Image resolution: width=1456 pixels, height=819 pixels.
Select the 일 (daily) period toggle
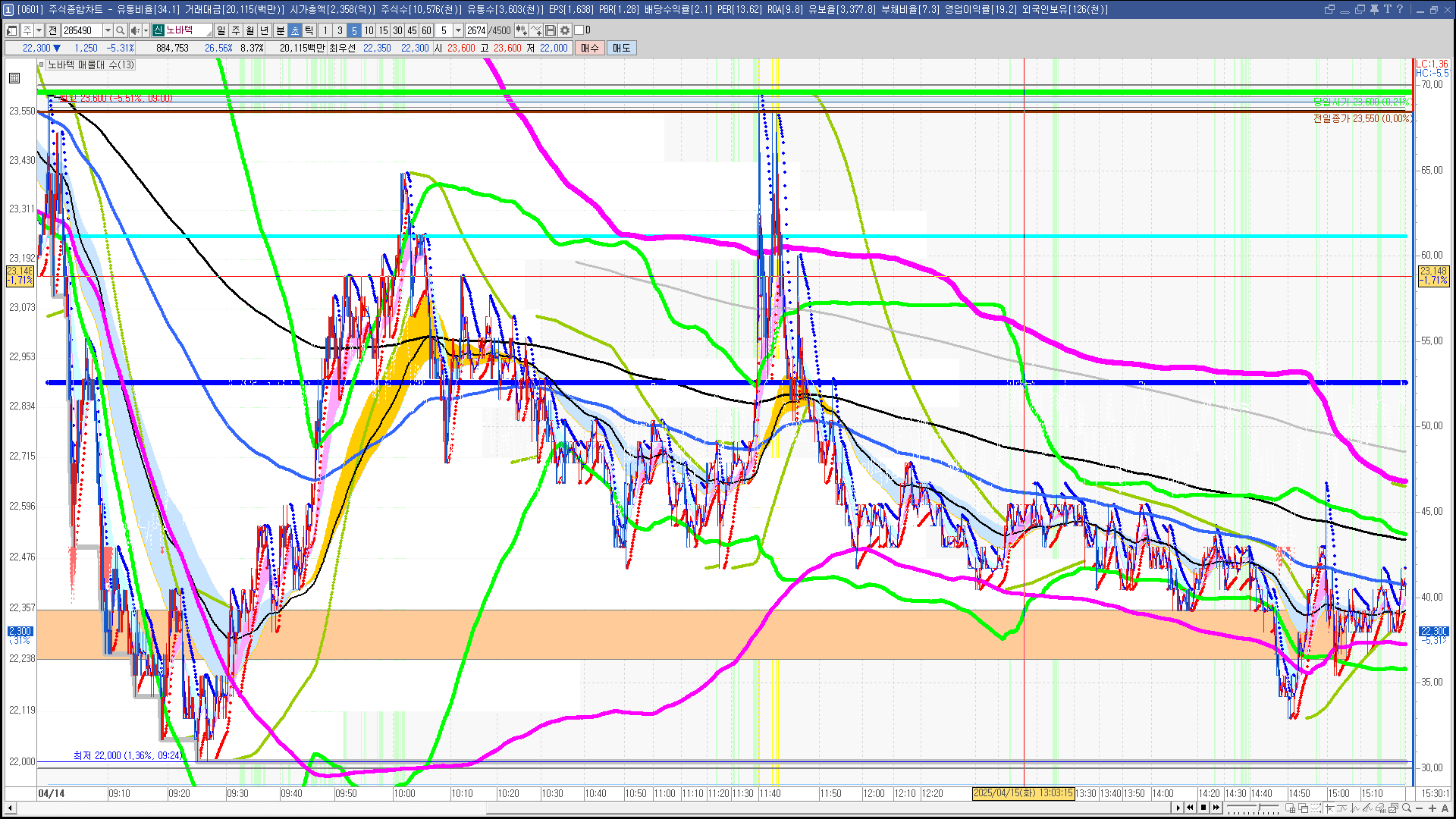tap(221, 30)
